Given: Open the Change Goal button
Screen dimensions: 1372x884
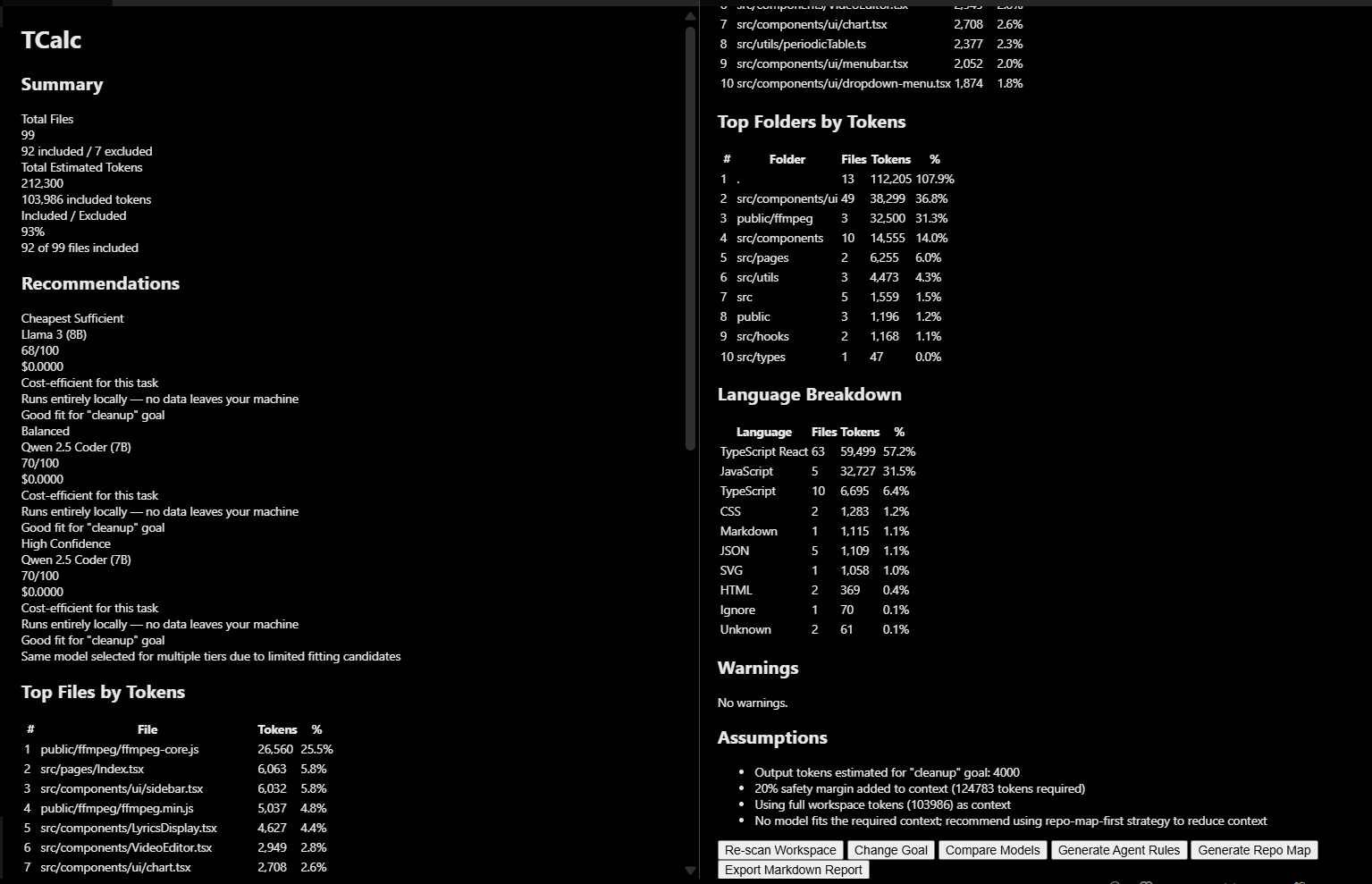Looking at the screenshot, I should click(x=890, y=850).
